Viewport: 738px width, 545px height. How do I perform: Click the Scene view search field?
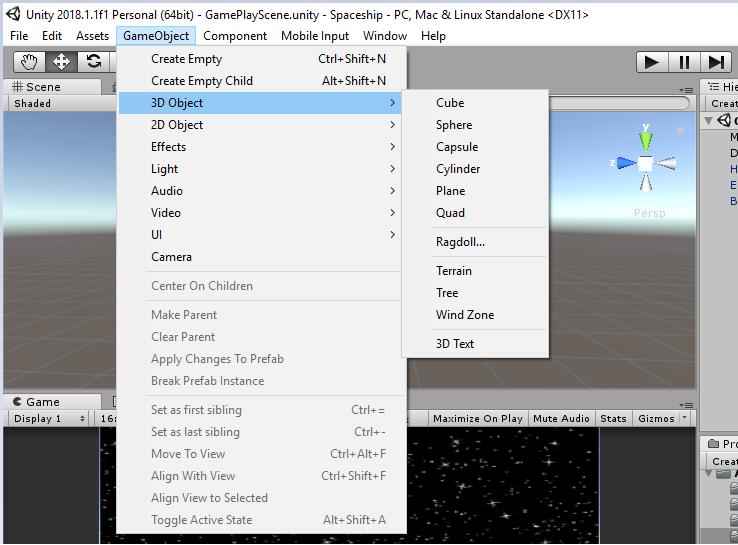click(x=619, y=104)
